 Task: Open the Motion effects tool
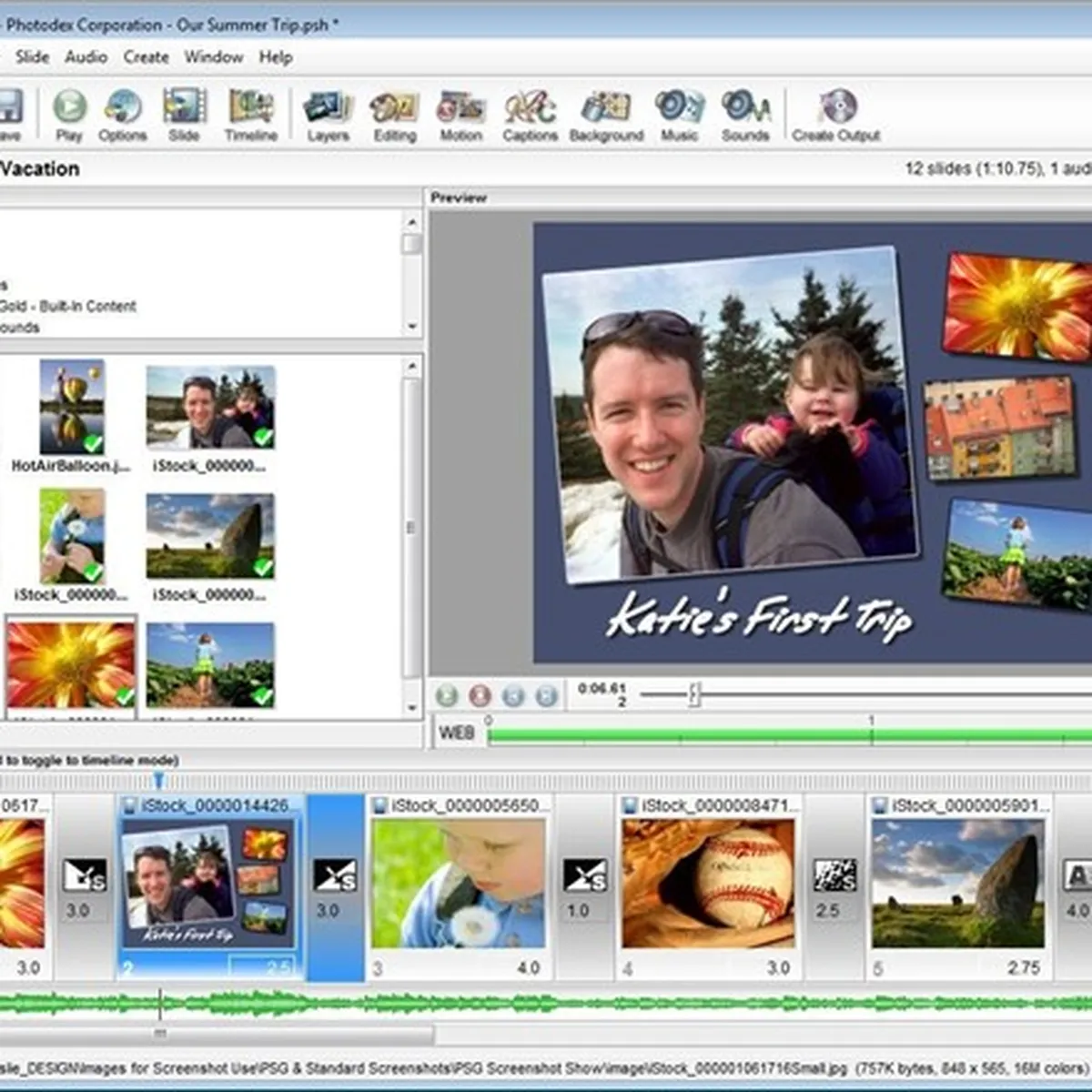(460, 107)
